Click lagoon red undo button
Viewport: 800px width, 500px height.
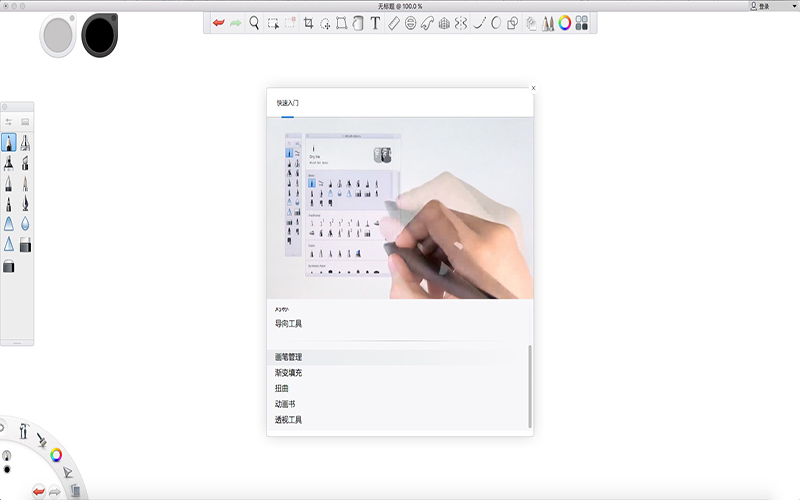38,492
